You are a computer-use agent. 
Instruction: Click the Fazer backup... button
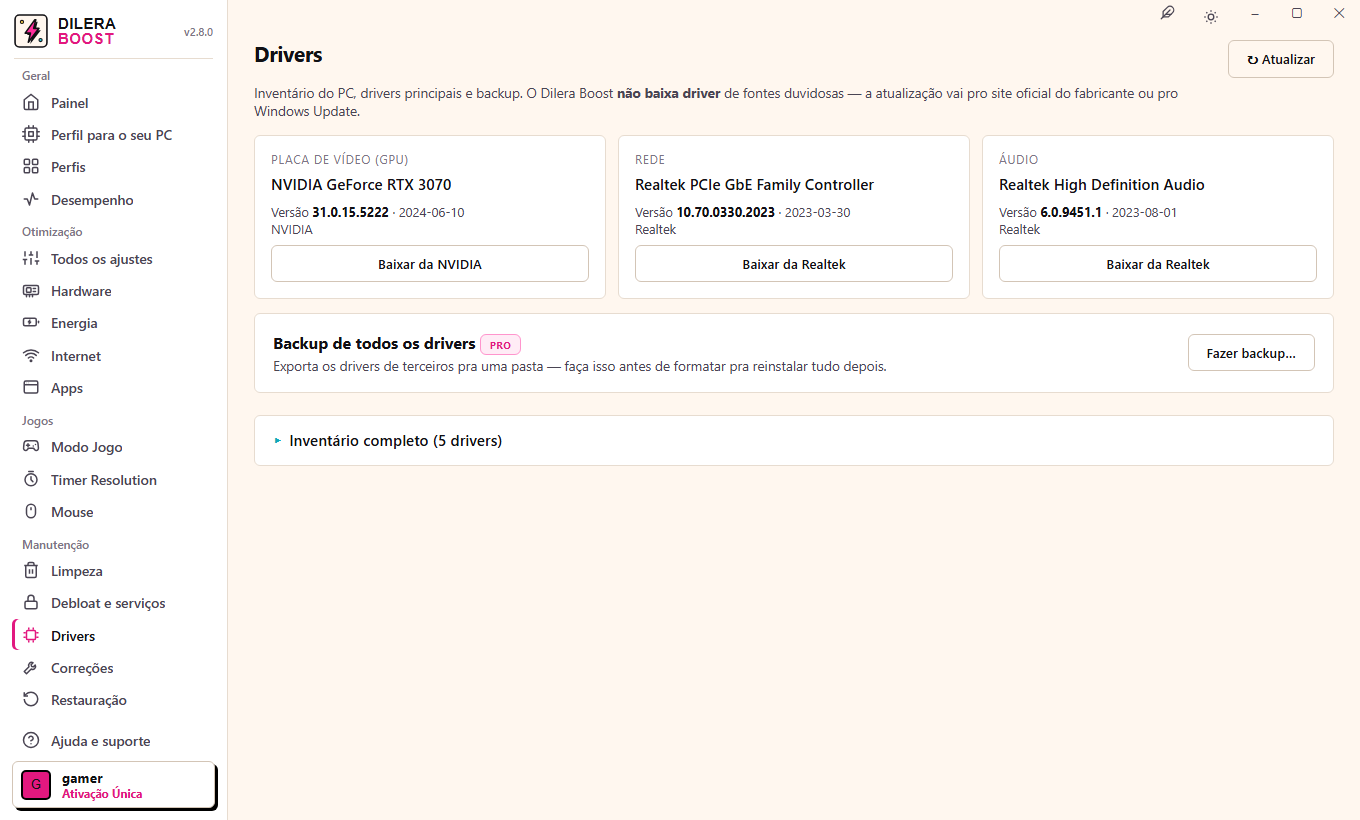(1251, 353)
